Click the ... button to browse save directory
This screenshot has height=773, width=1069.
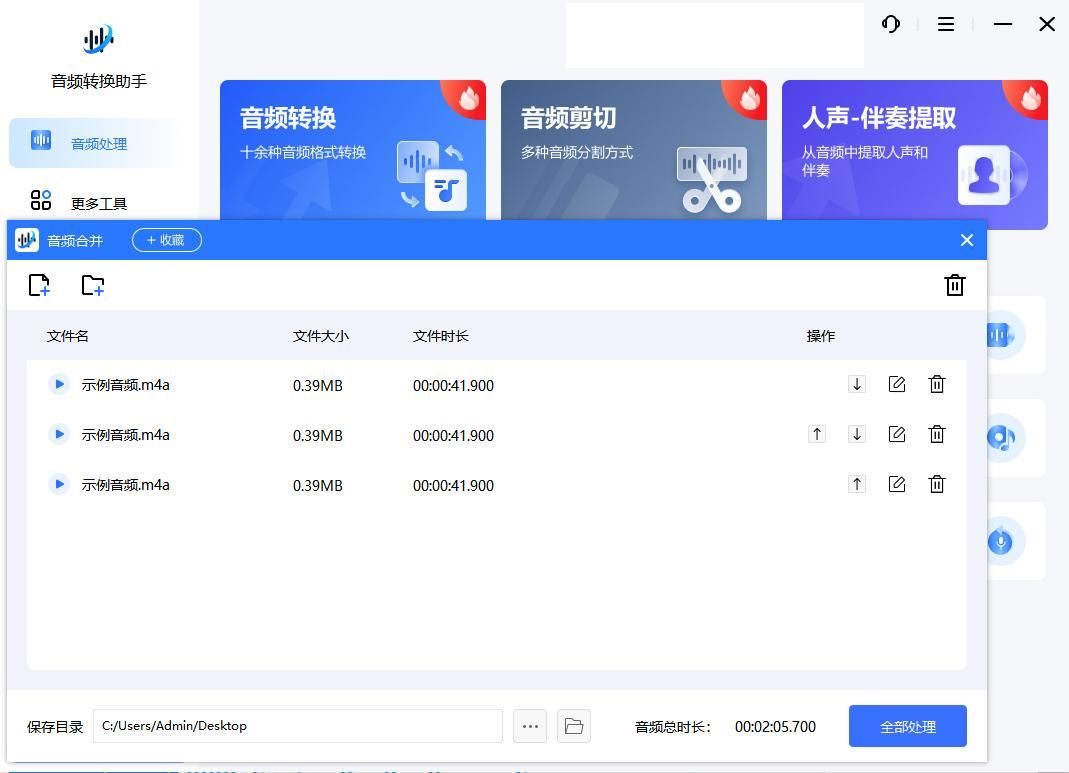click(530, 726)
